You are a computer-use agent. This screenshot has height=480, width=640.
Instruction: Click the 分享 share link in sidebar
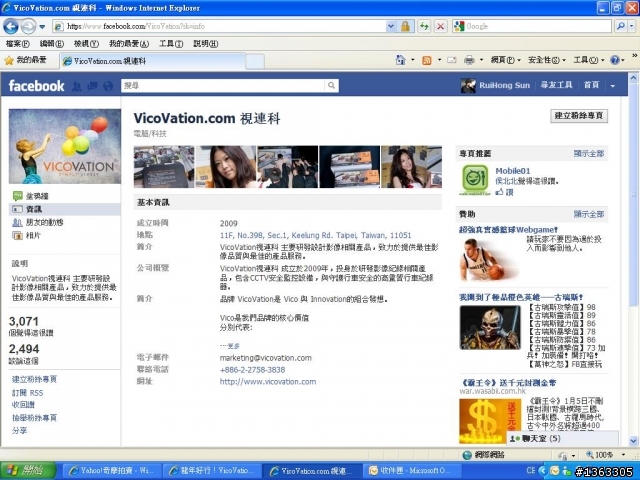[19, 430]
